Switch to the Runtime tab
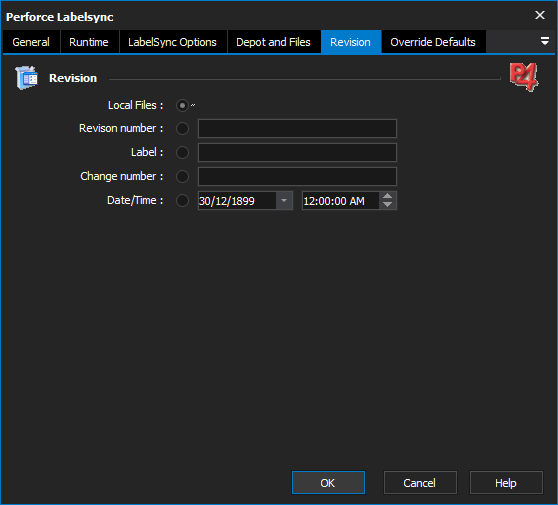This screenshot has height=505, width=558. click(89, 42)
